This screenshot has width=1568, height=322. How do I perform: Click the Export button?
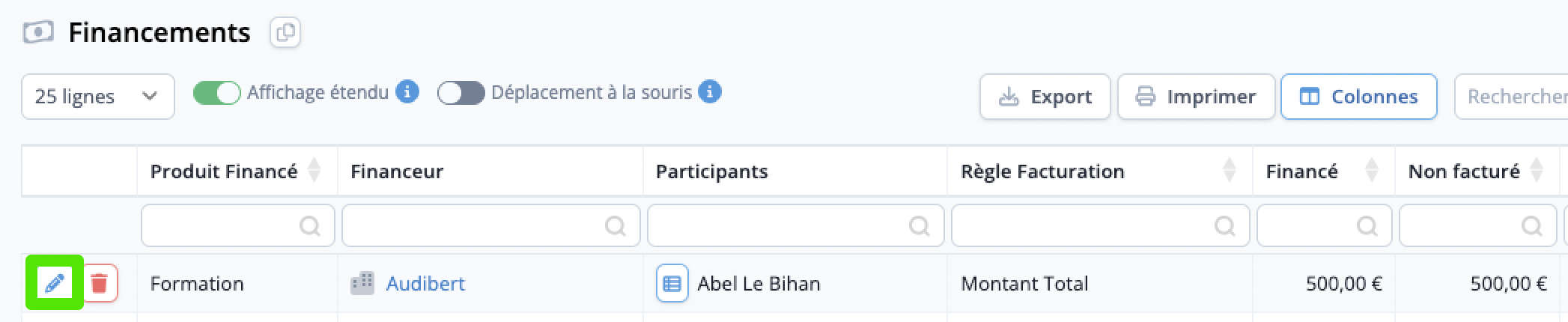pos(1045,97)
